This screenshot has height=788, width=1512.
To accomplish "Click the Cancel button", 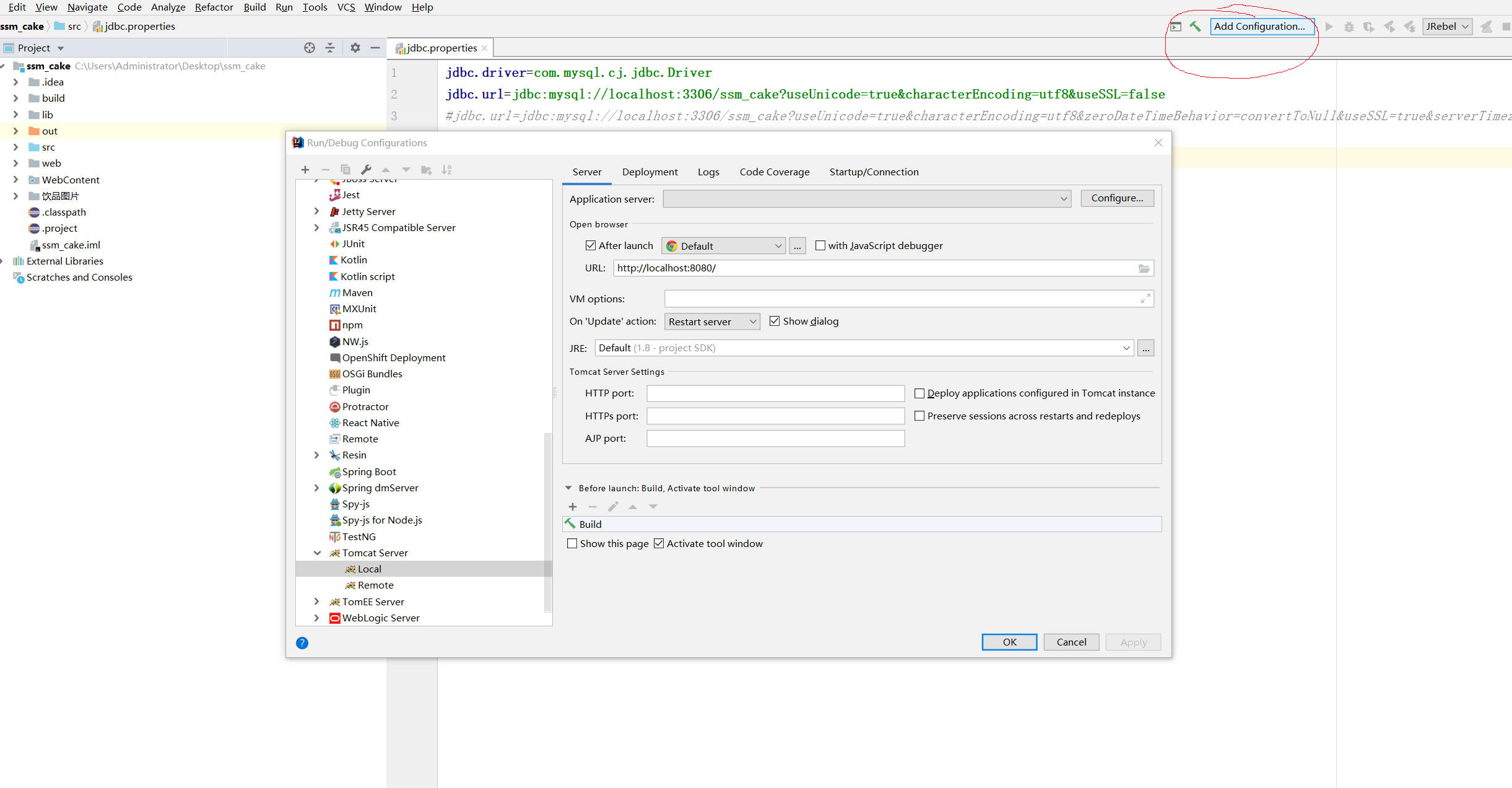I will [x=1071, y=642].
